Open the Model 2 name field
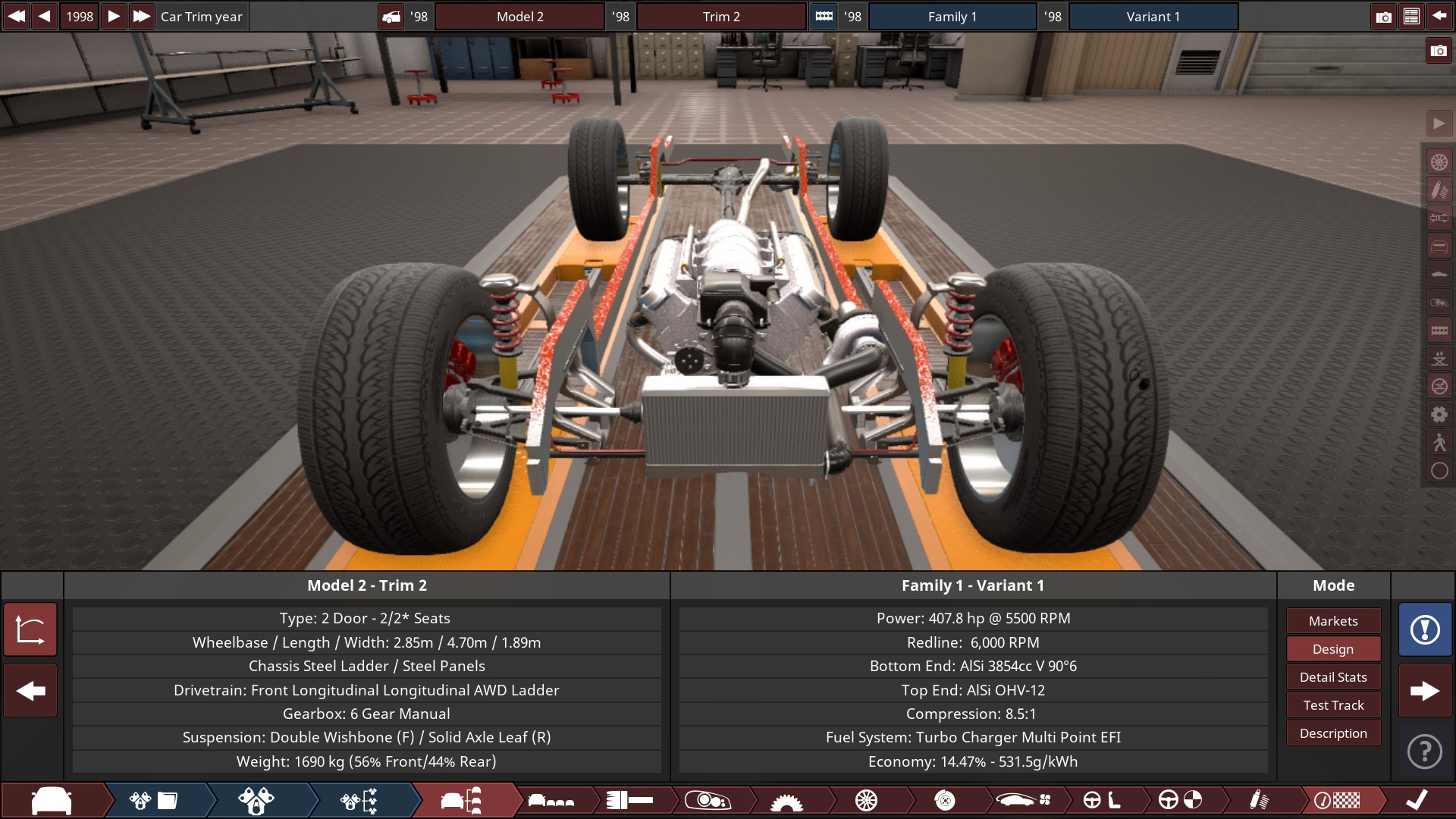Screen dimensions: 1456x819 click(x=519, y=16)
